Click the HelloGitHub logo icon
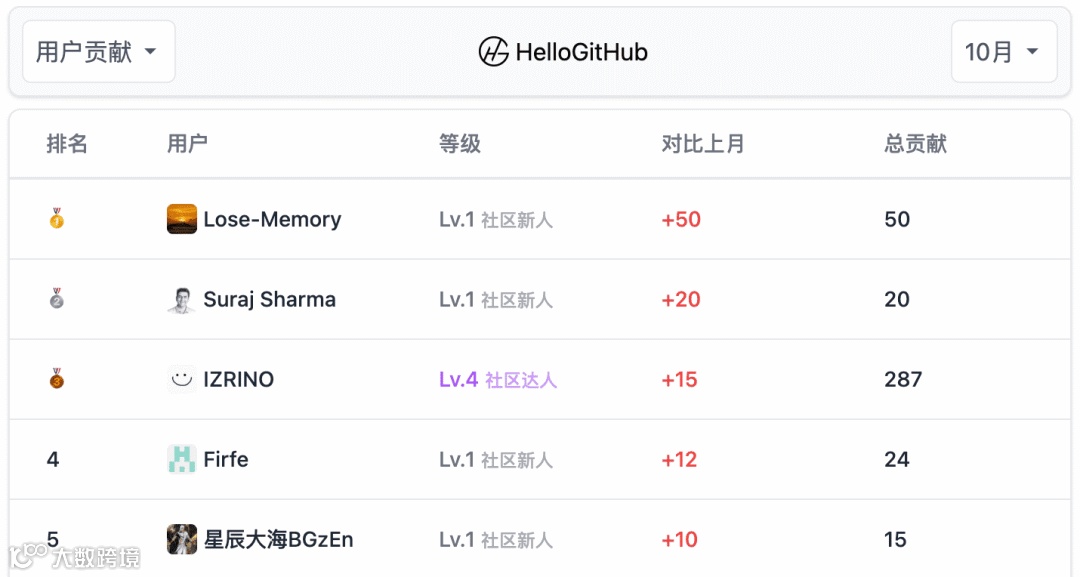1080x577 pixels. [x=494, y=52]
